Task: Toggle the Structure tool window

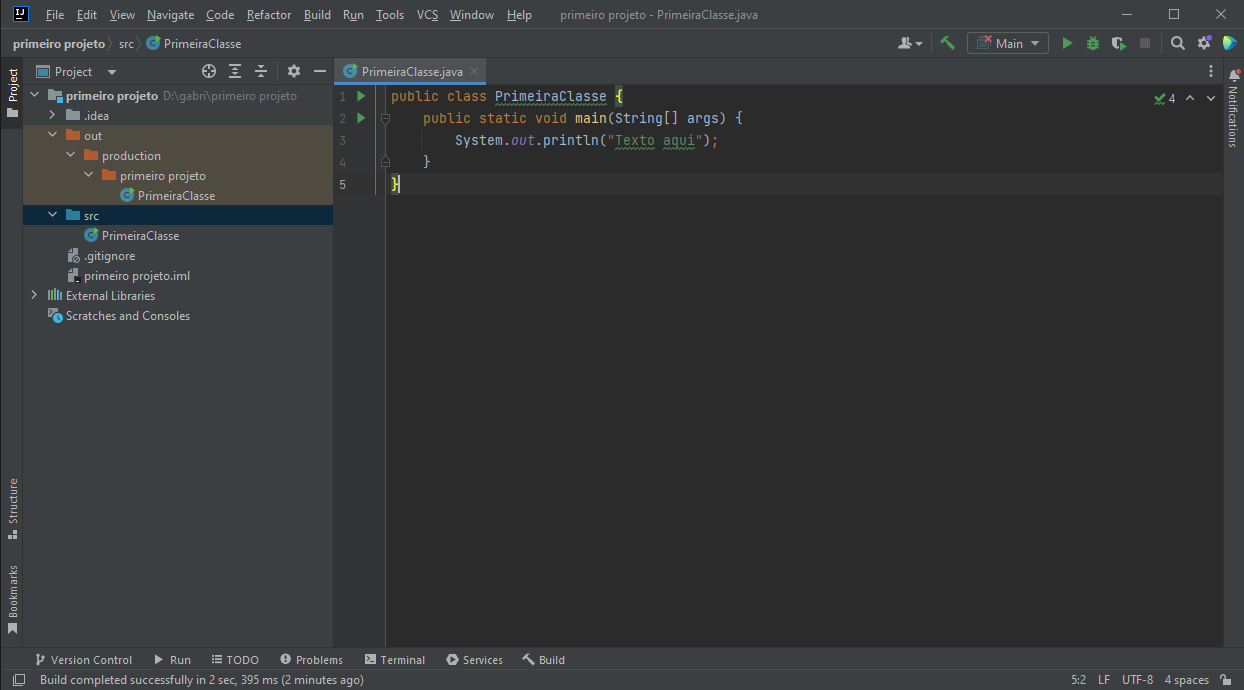Action: (x=12, y=509)
